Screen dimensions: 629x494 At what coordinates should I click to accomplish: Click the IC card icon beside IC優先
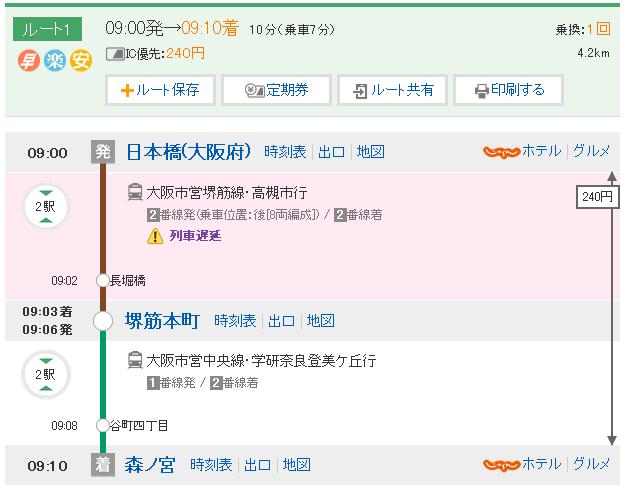pyautogui.click(x=115, y=54)
